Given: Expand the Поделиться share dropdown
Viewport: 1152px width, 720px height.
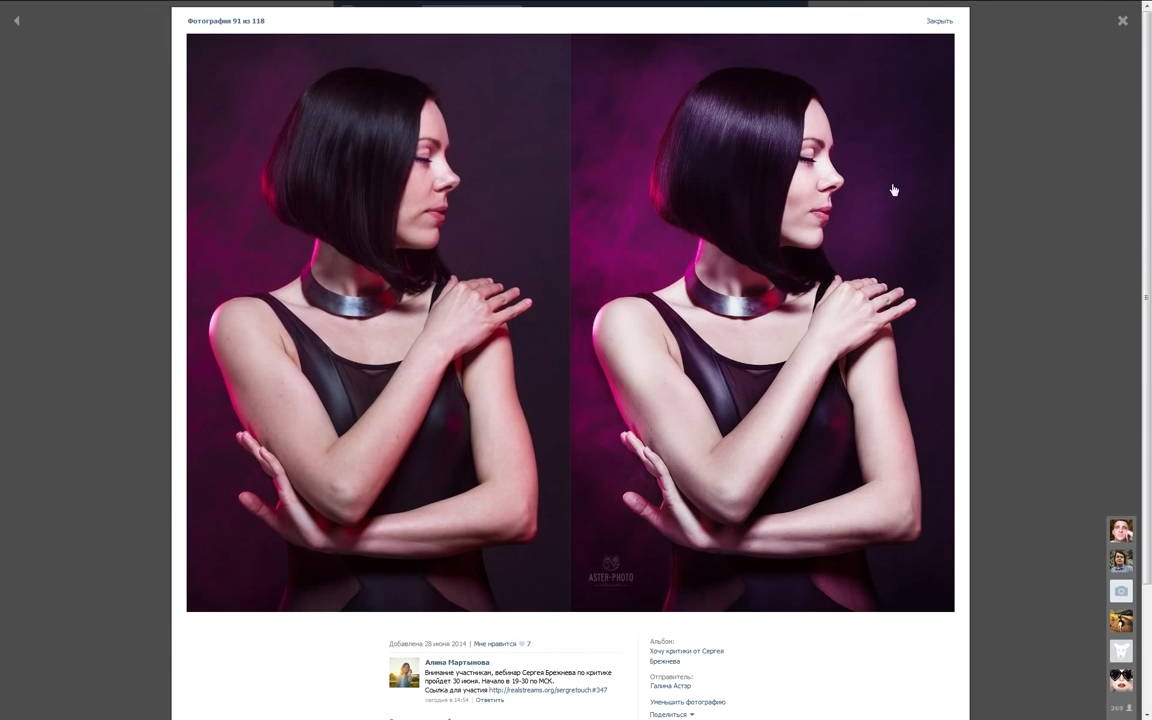Looking at the screenshot, I should pos(671,714).
